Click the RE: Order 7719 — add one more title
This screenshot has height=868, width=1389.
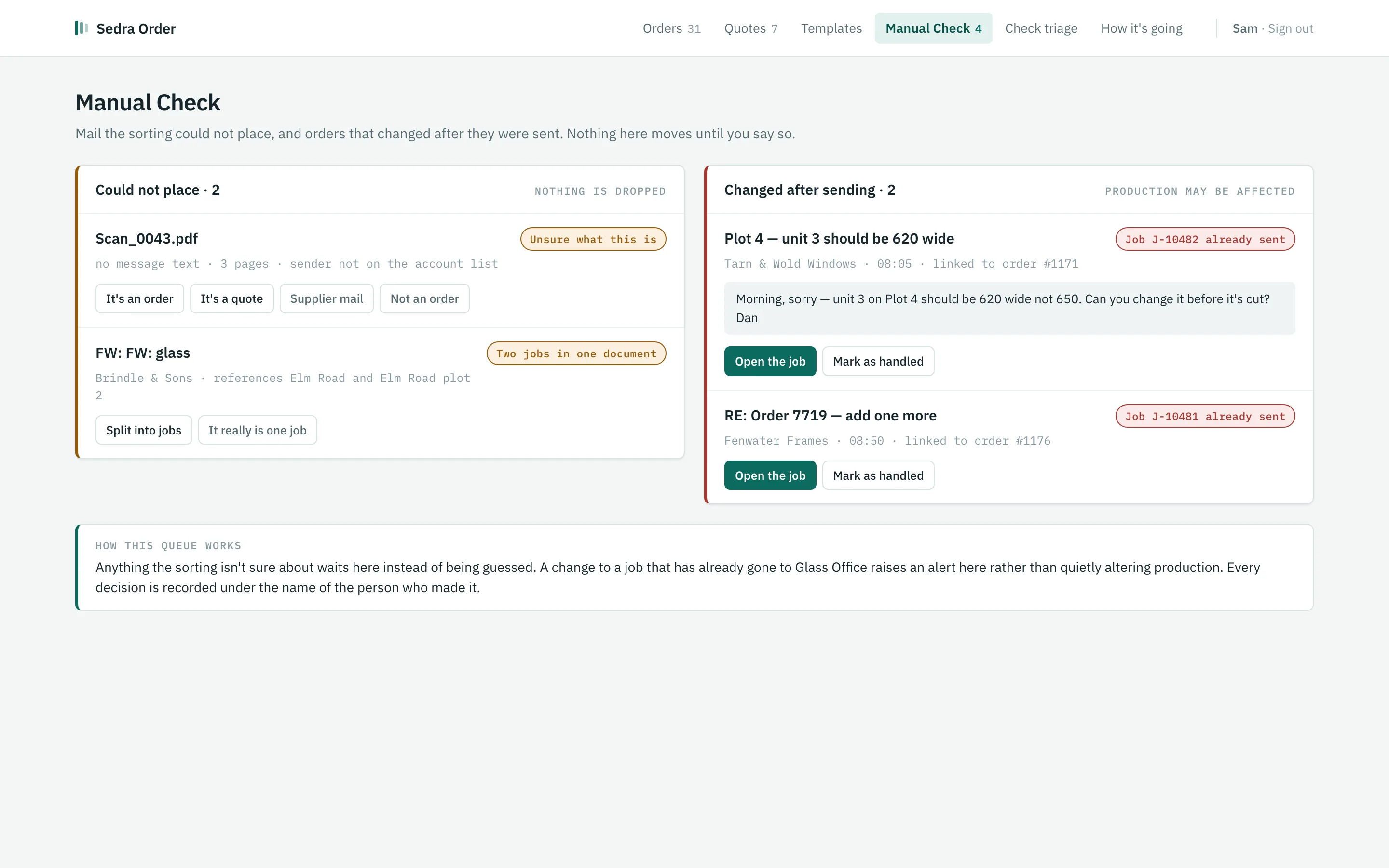830,415
